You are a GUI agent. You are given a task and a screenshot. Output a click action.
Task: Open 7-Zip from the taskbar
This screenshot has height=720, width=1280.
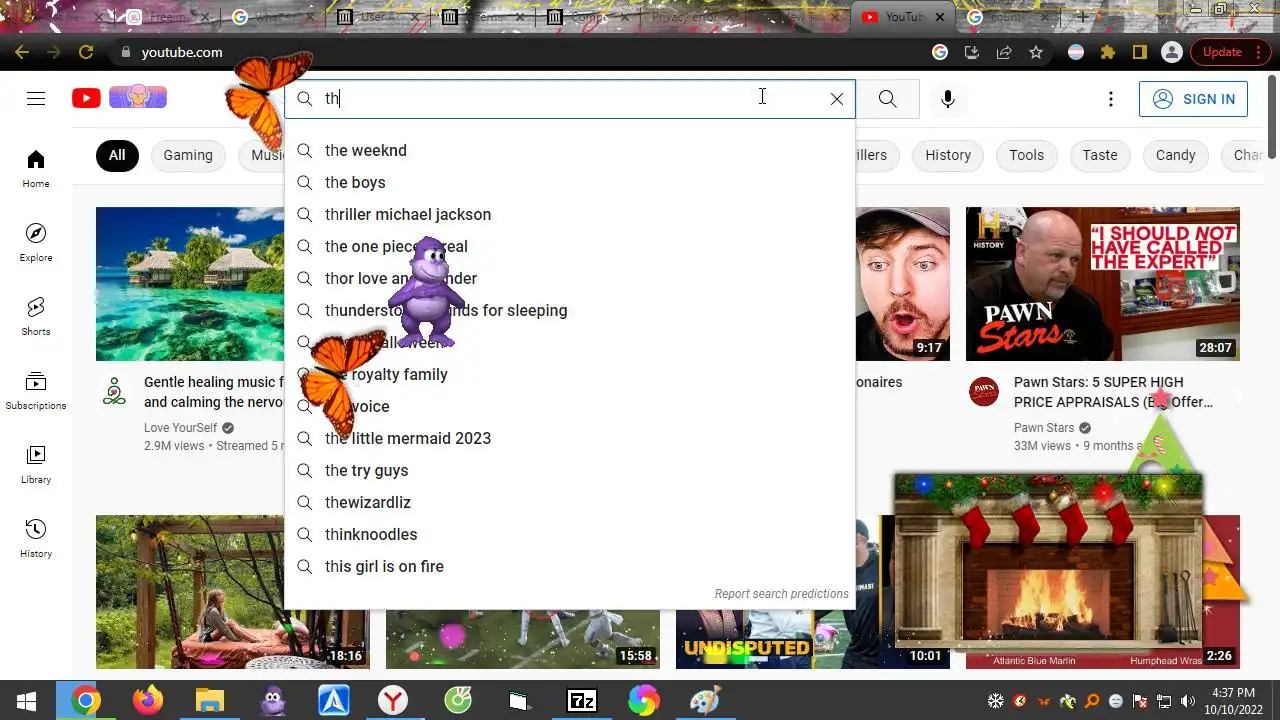point(582,700)
